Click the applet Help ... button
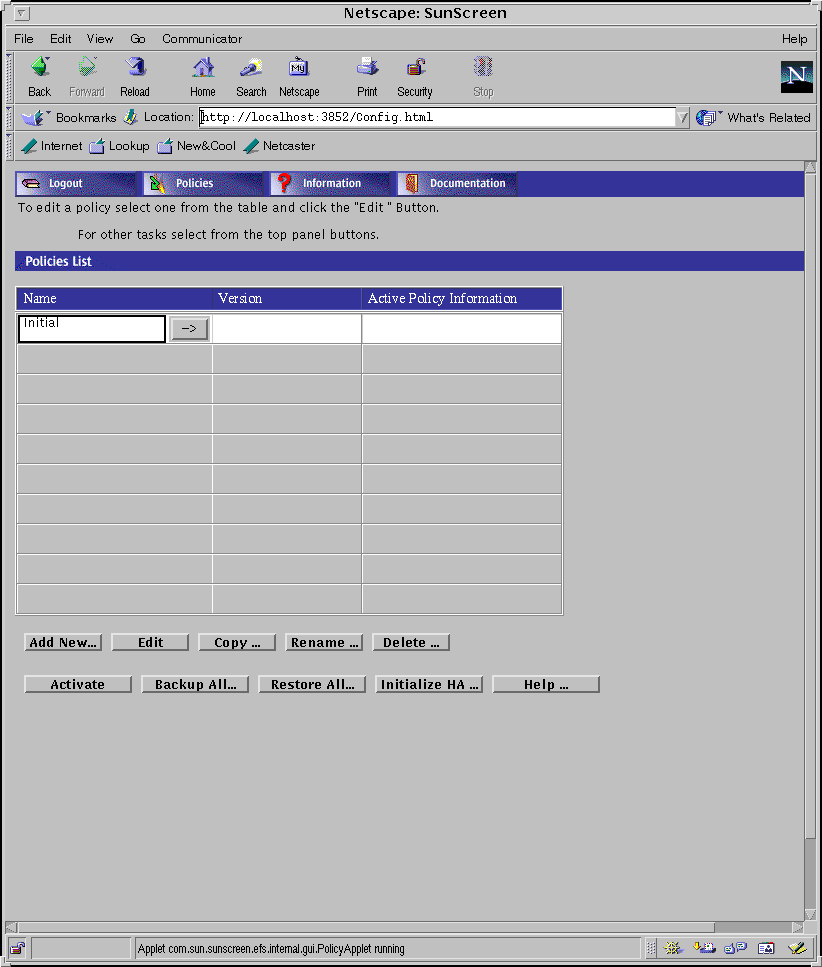 546,684
